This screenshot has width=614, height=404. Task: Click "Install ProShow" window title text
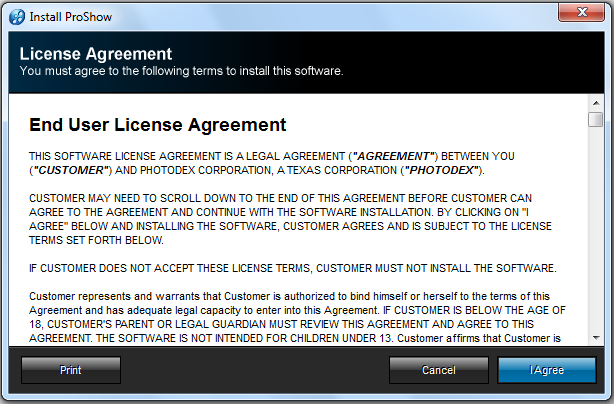click(x=71, y=17)
